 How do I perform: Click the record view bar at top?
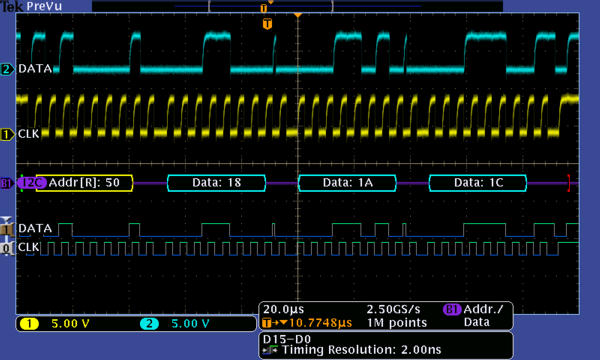tap(297, 6)
